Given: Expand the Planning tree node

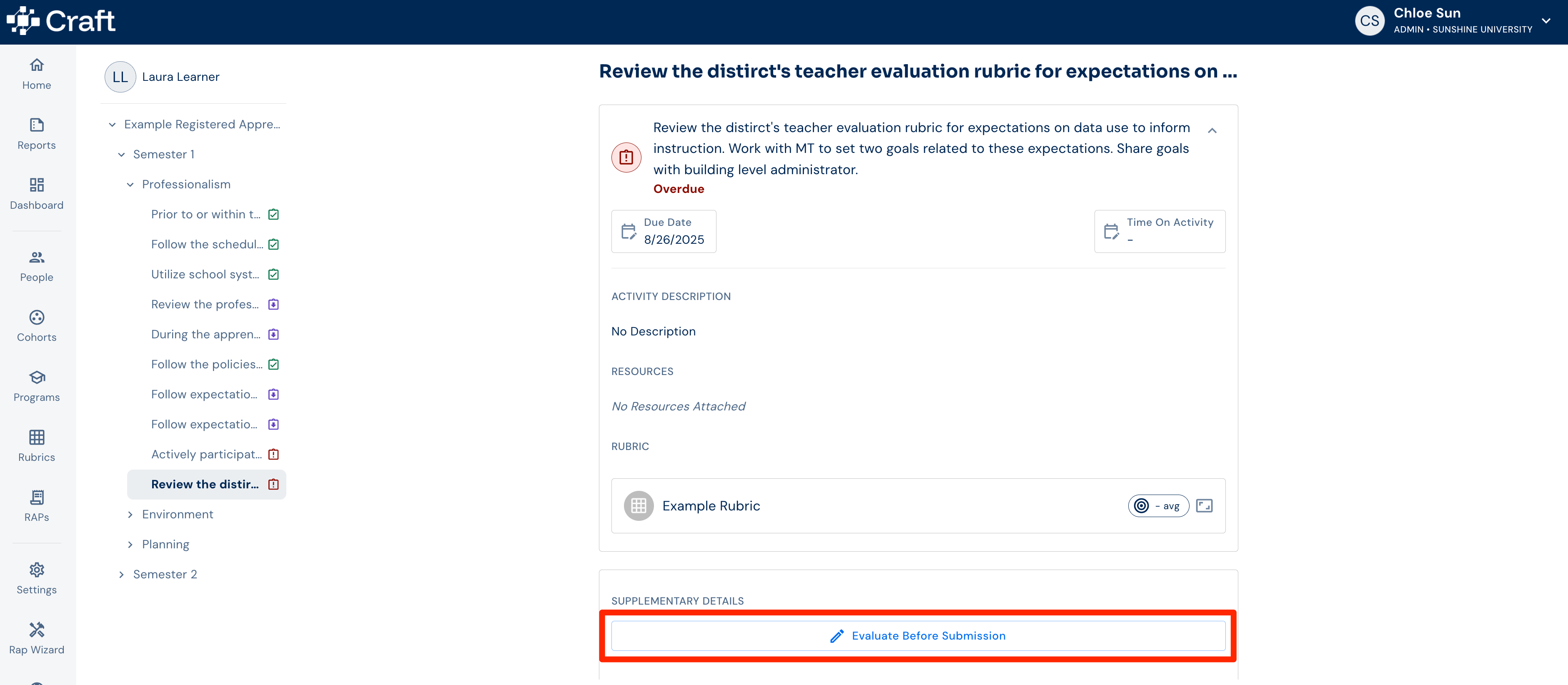Looking at the screenshot, I should (x=130, y=545).
